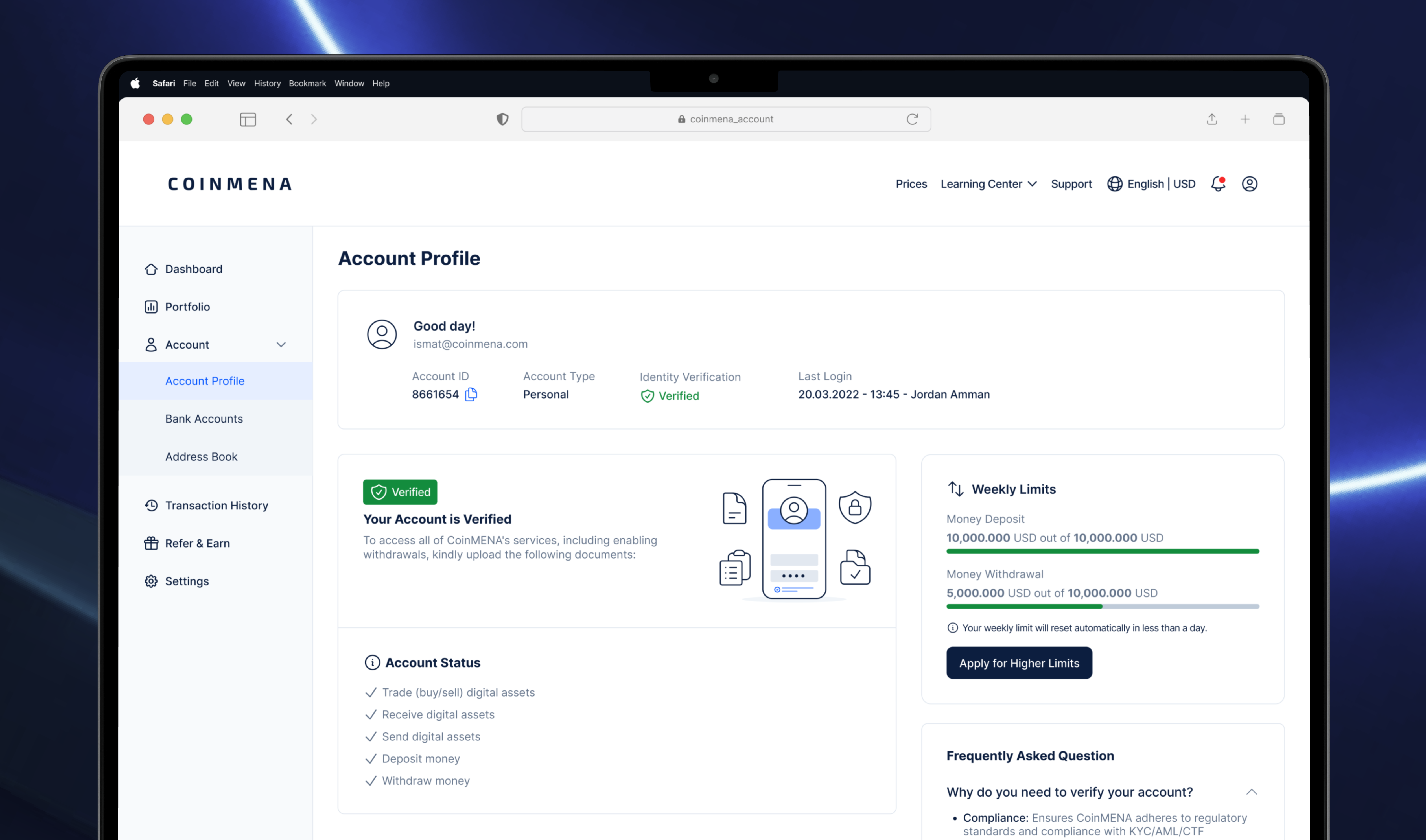Open the English | USD language selector
Screen dimensions: 1426x840
click(x=1151, y=184)
